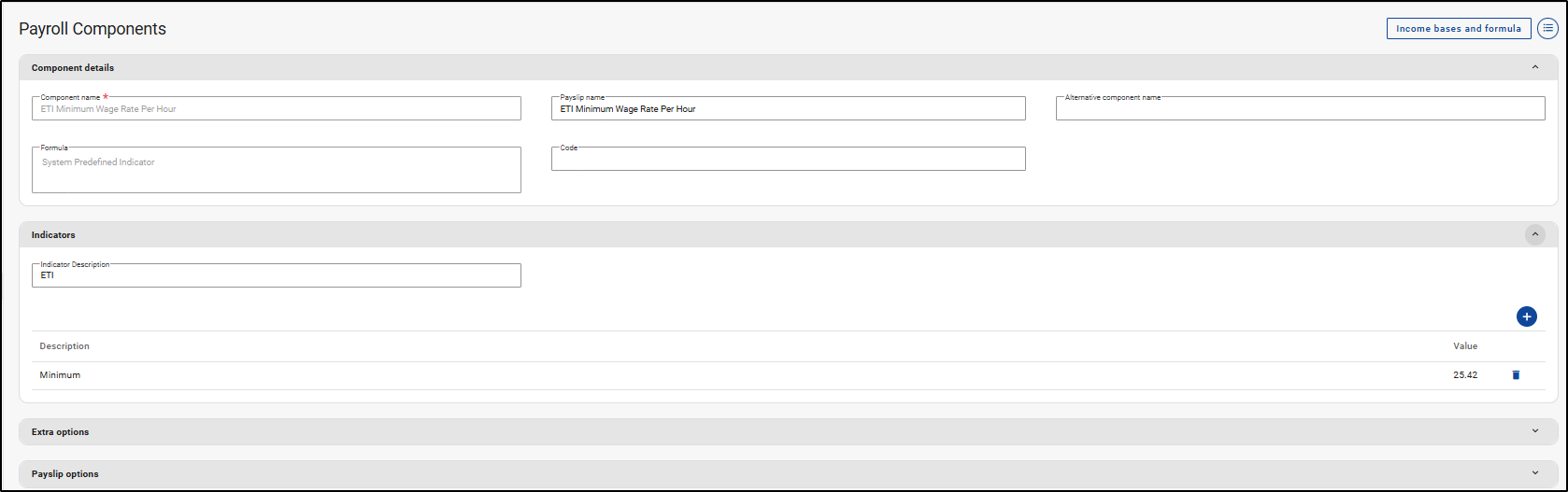Open Income bases and formula
1568x492 pixels.
1458,29
